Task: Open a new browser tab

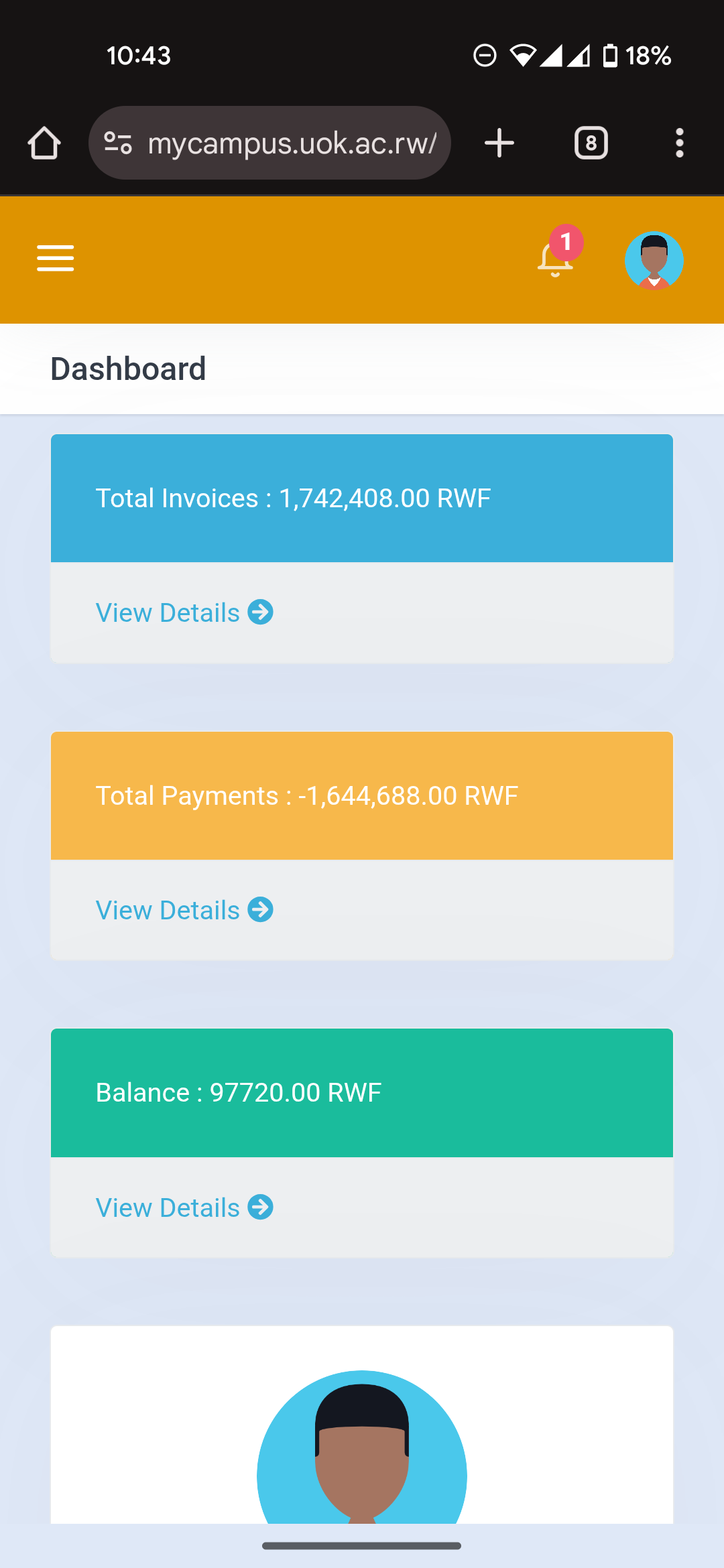Action: pos(499,143)
